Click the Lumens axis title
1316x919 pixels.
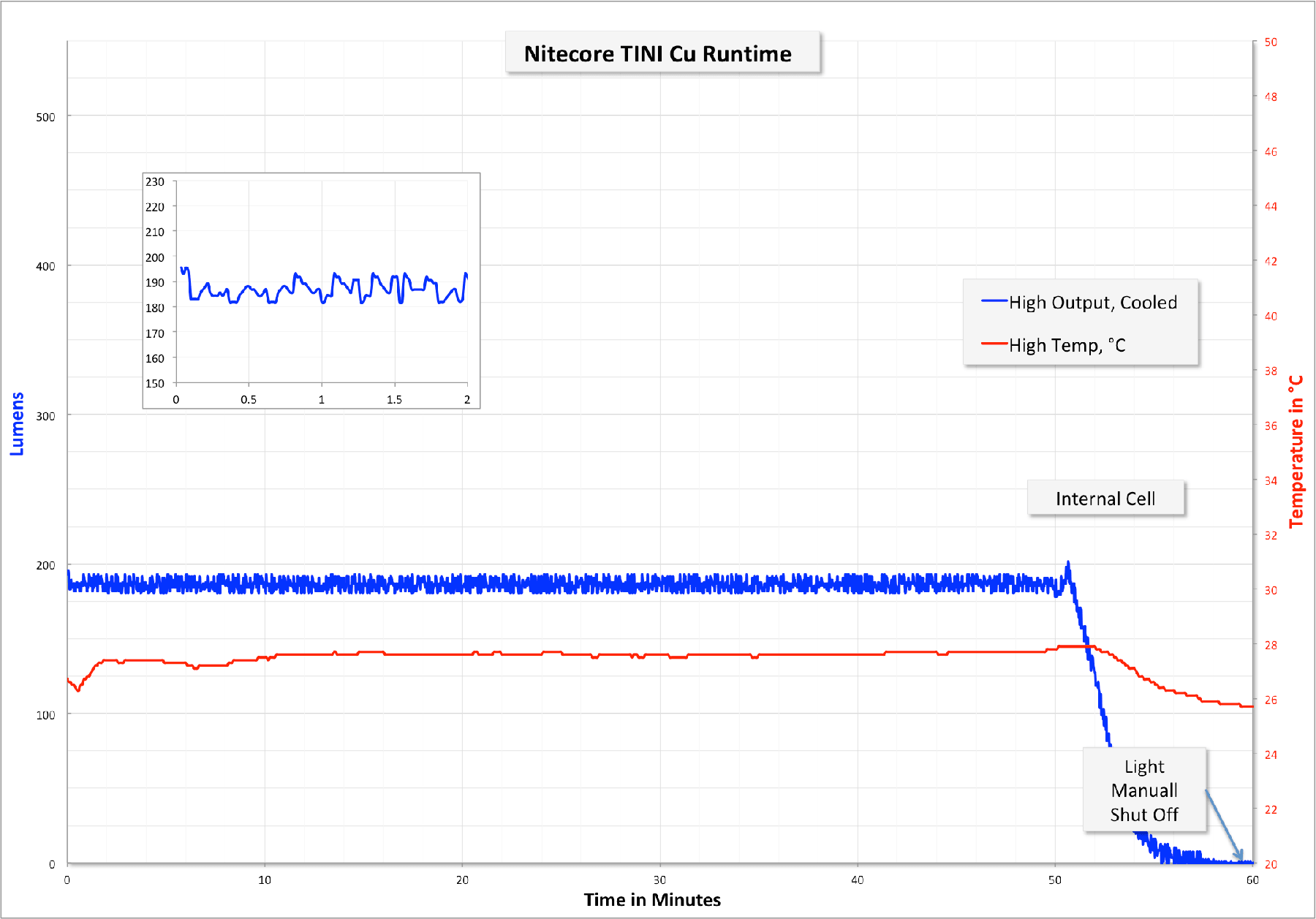pos(17,424)
